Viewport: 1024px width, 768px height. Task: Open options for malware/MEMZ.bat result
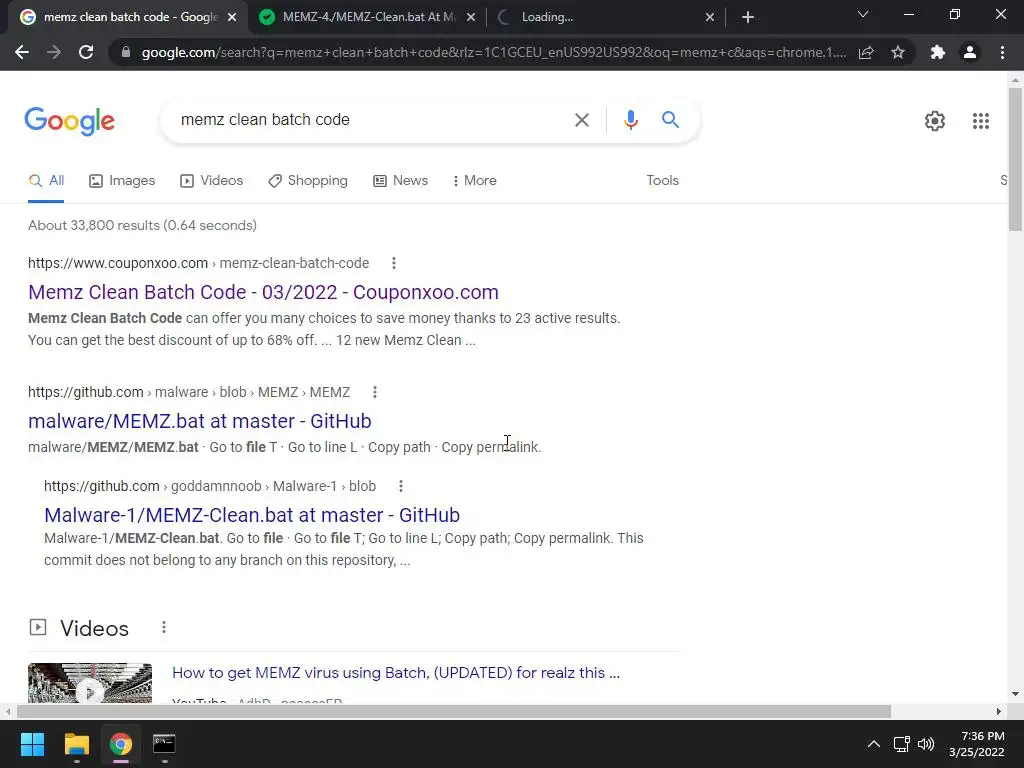tap(374, 392)
